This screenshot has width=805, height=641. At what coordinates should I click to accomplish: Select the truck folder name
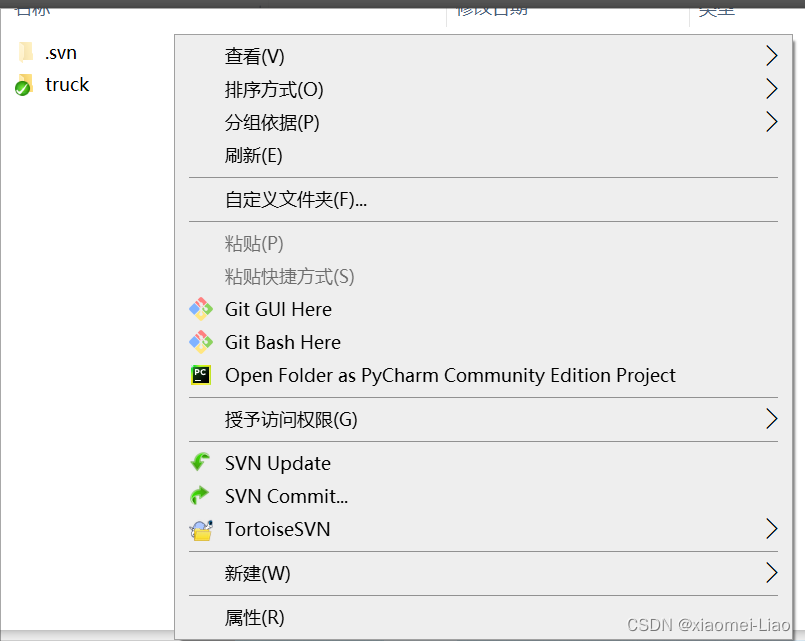pos(67,85)
